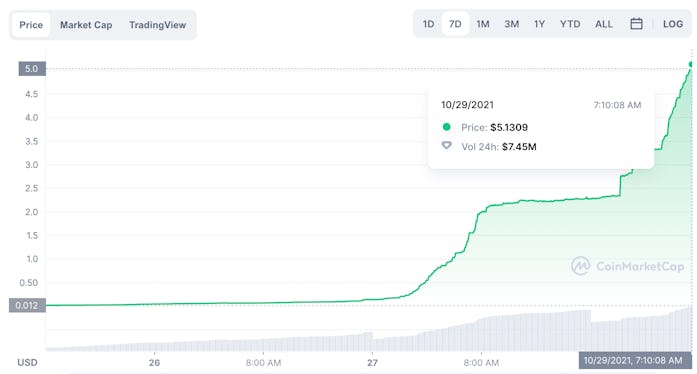Click the green dot at chart's latest point

[691, 64]
